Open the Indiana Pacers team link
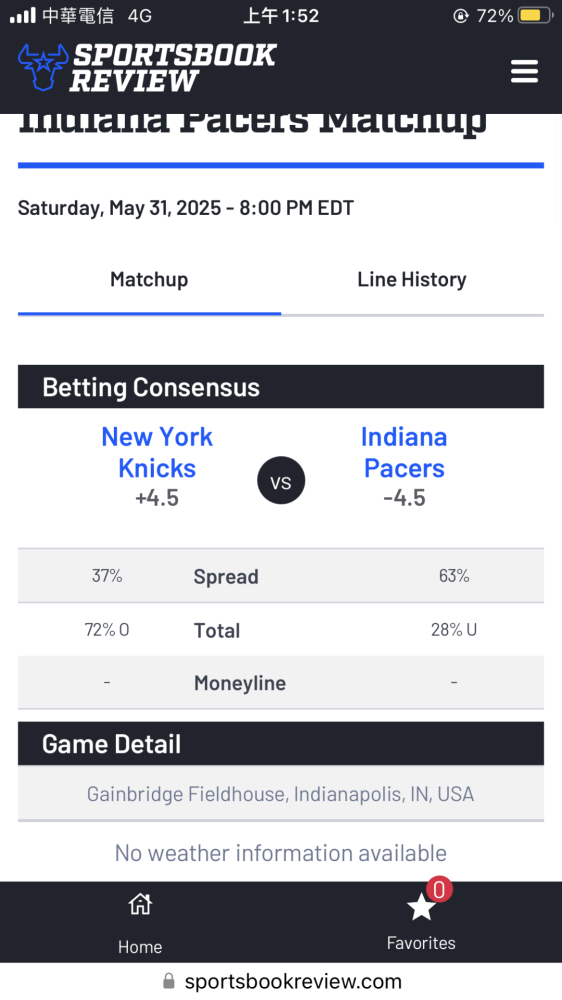Viewport: 562px width, 1000px height. pos(404,452)
